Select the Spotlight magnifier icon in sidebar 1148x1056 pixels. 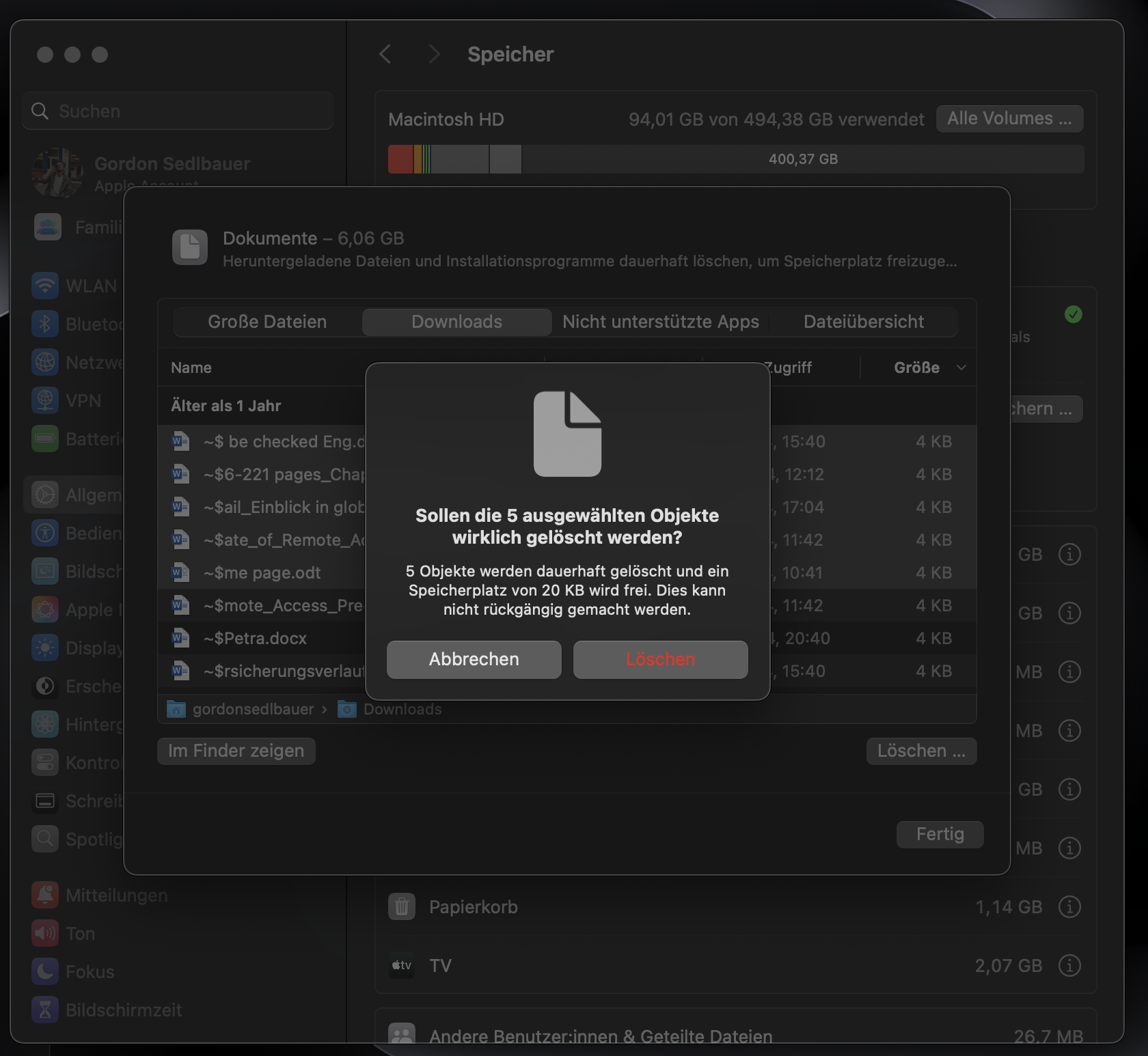pyautogui.click(x=44, y=839)
